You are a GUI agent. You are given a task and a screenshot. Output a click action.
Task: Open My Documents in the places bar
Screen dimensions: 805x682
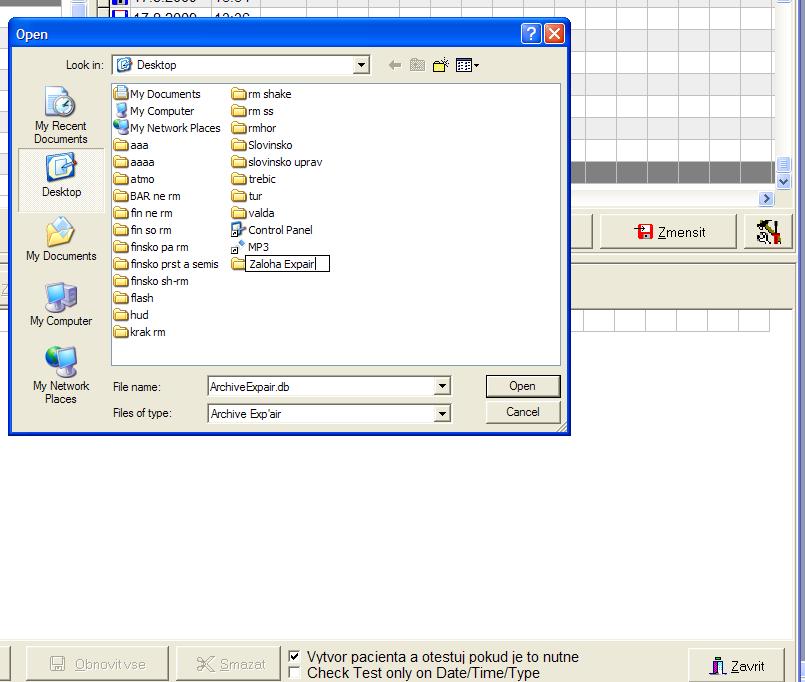pyautogui.click(x=61, y=239)
